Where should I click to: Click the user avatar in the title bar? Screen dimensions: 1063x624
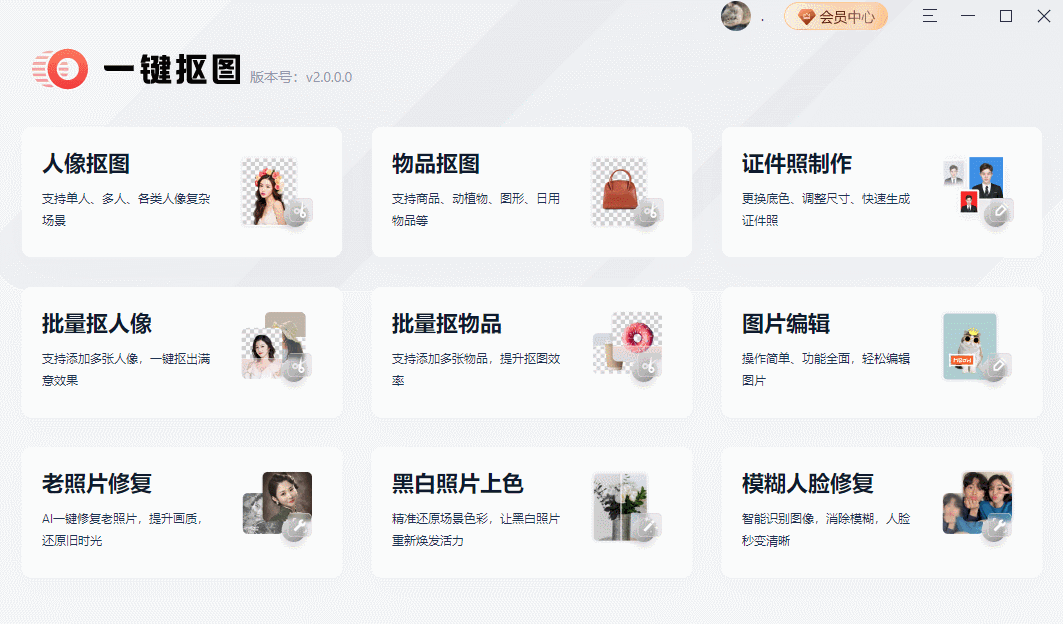tap(736, 16)
